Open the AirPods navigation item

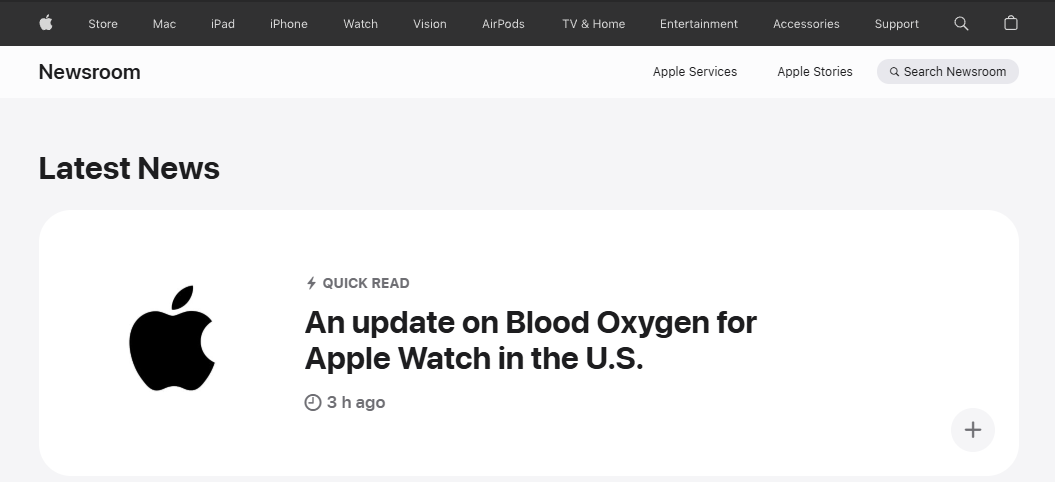(503, 24)
